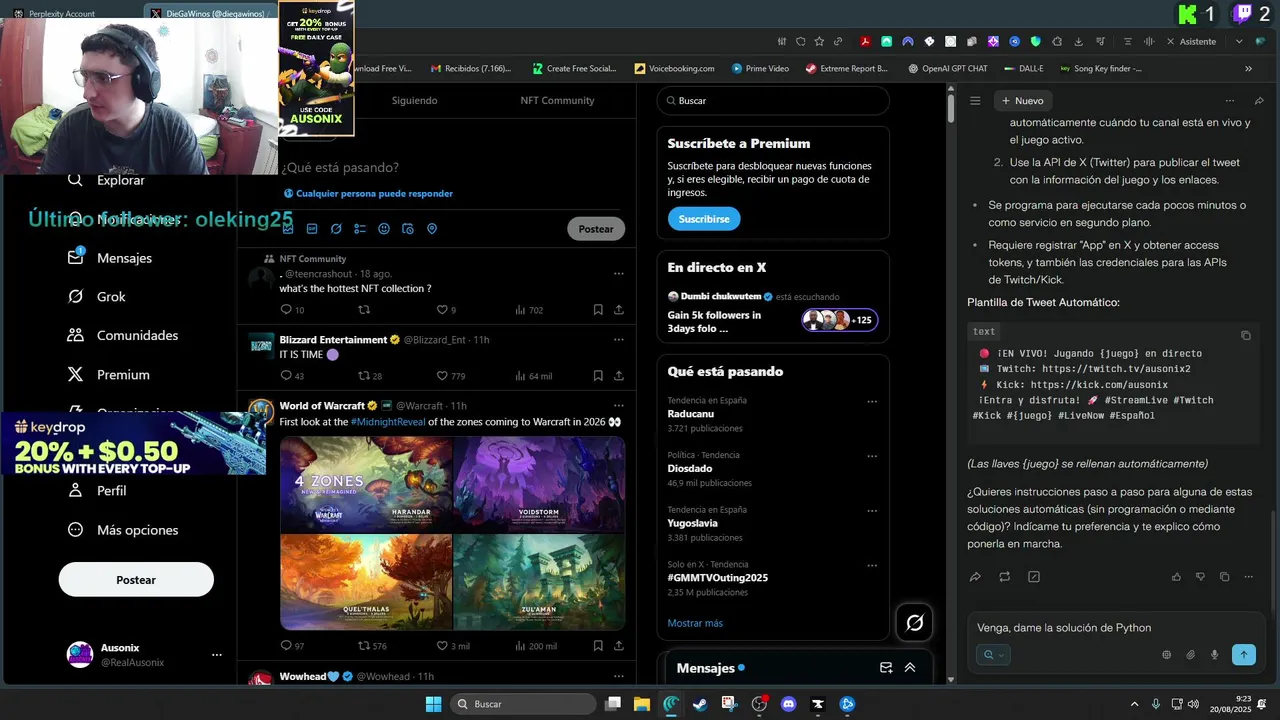The image size is (1280, 720).
Task: Open options for the Diosdado trend
Action: [x=872, y=456]
